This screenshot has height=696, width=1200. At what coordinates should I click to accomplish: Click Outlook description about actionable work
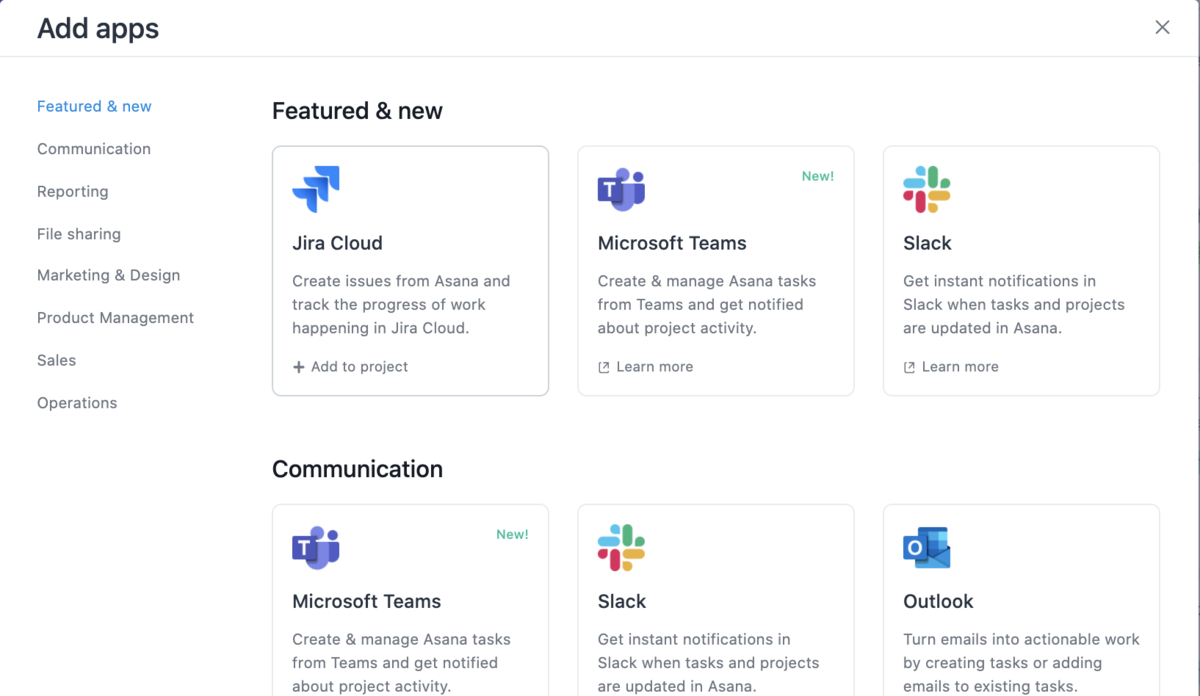click(1021, 662)
